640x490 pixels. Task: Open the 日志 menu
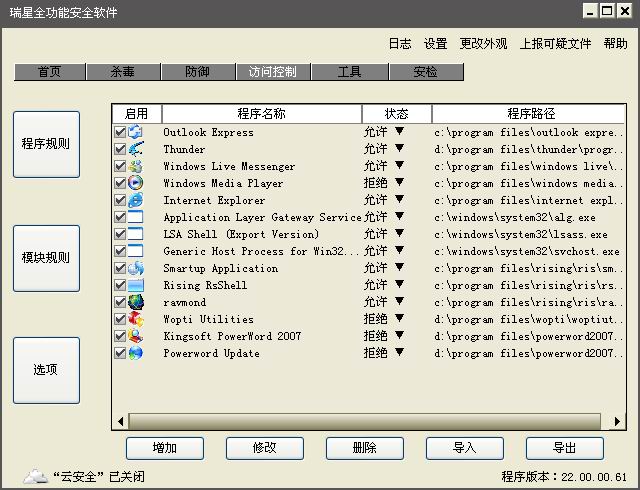click(x=400, y=44)
